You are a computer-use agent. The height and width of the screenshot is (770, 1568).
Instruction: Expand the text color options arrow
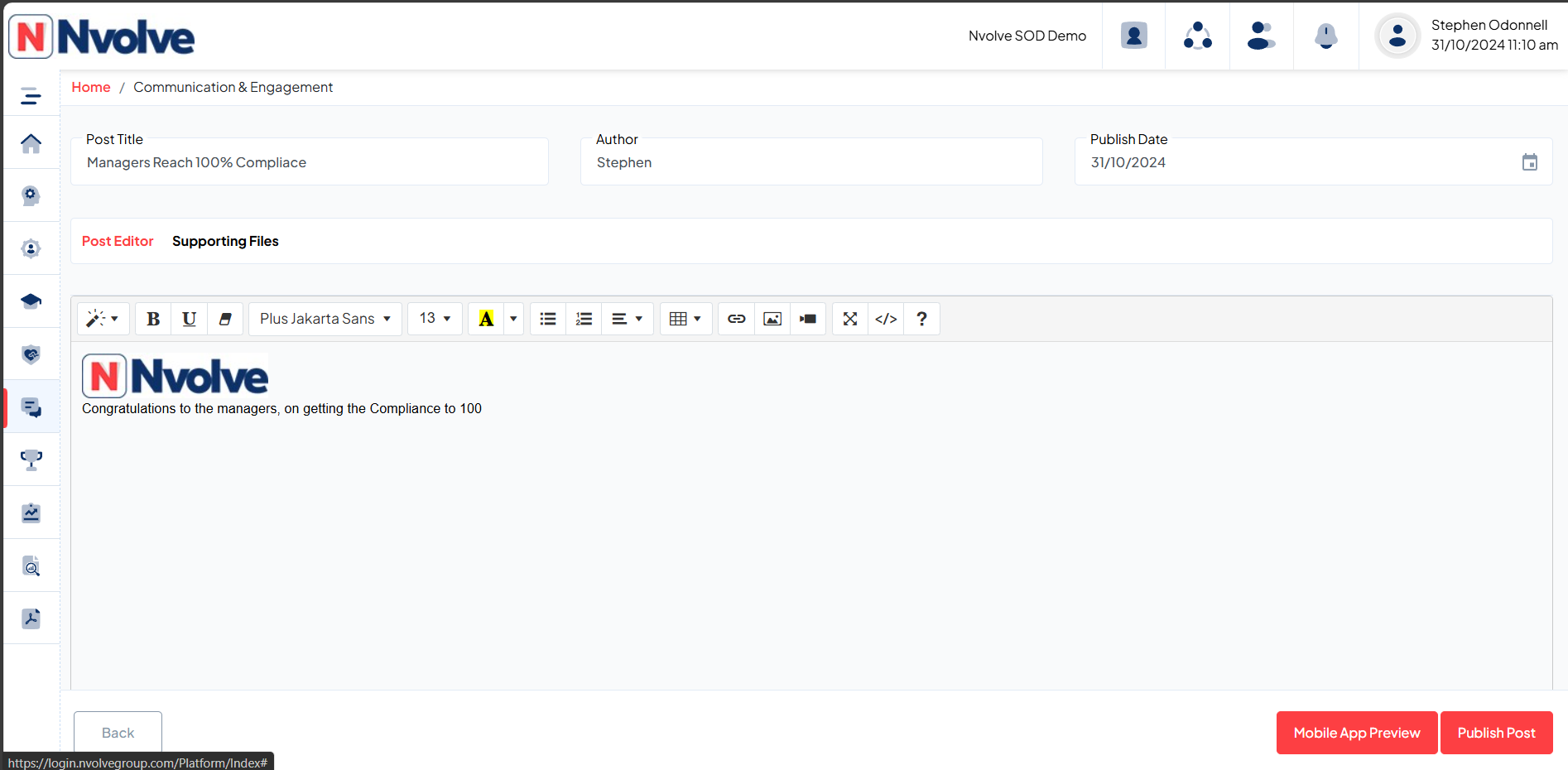click(x=513, y=319)
